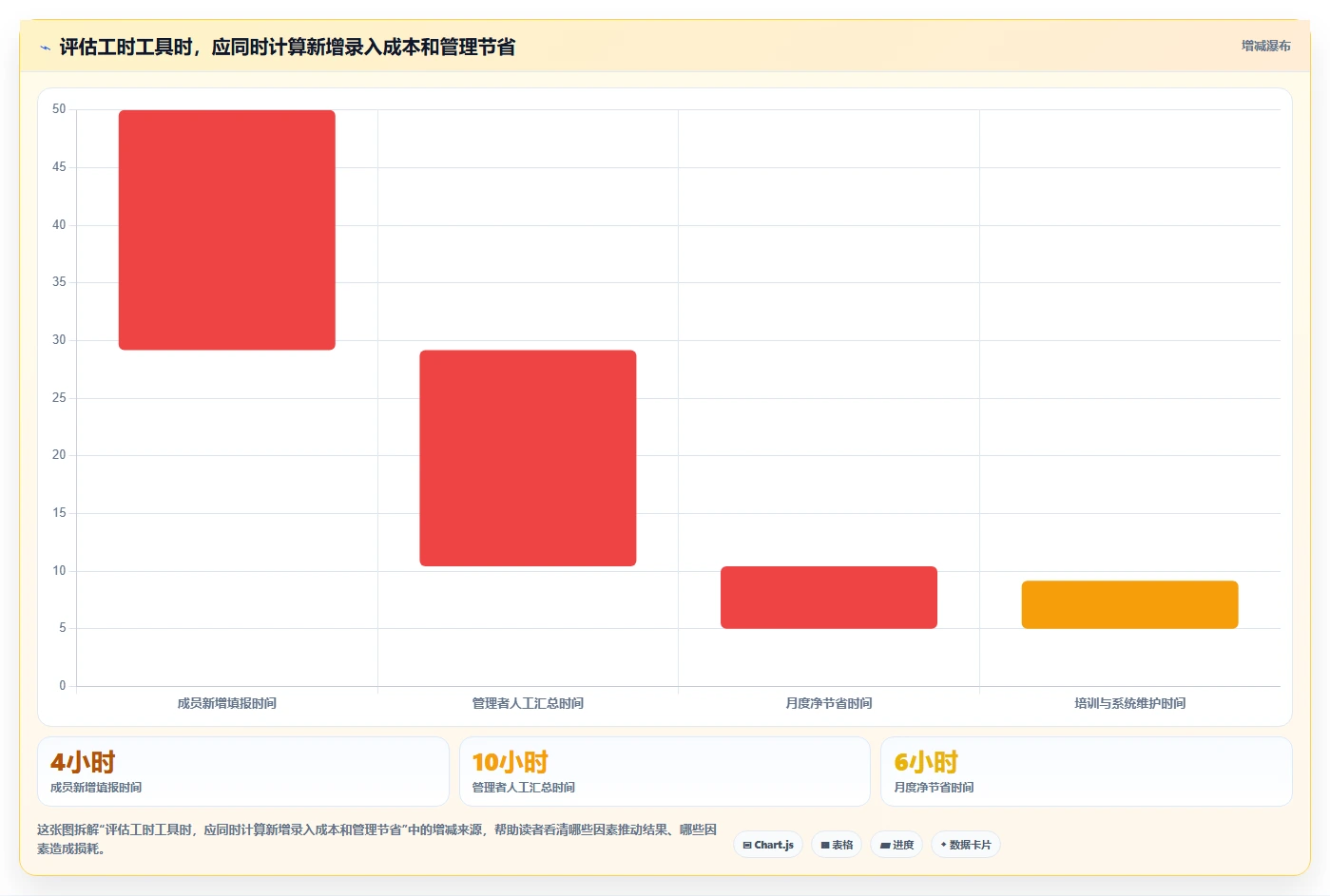Click the red 管理者人工汇总时间 bar

(528, 458)
